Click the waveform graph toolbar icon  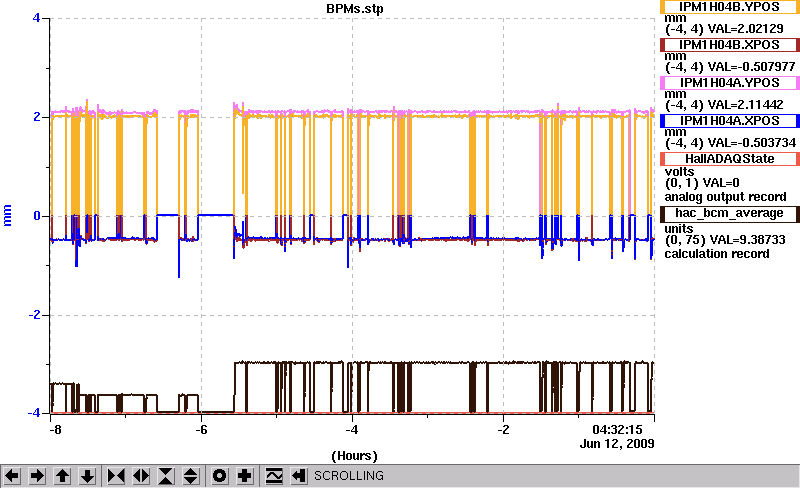[274, 476]
